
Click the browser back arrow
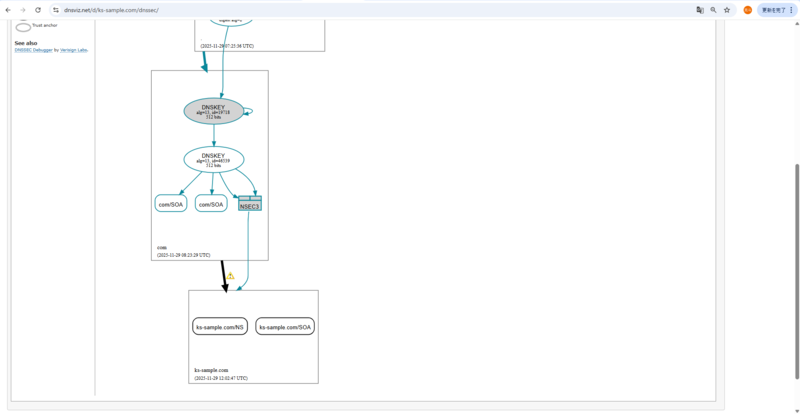pyautogui.click(x=8, y=10)
